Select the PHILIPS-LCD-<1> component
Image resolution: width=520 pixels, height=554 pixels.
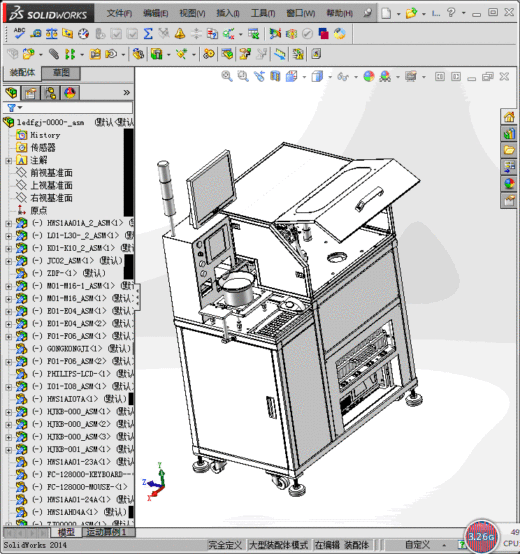coord(79,374)
